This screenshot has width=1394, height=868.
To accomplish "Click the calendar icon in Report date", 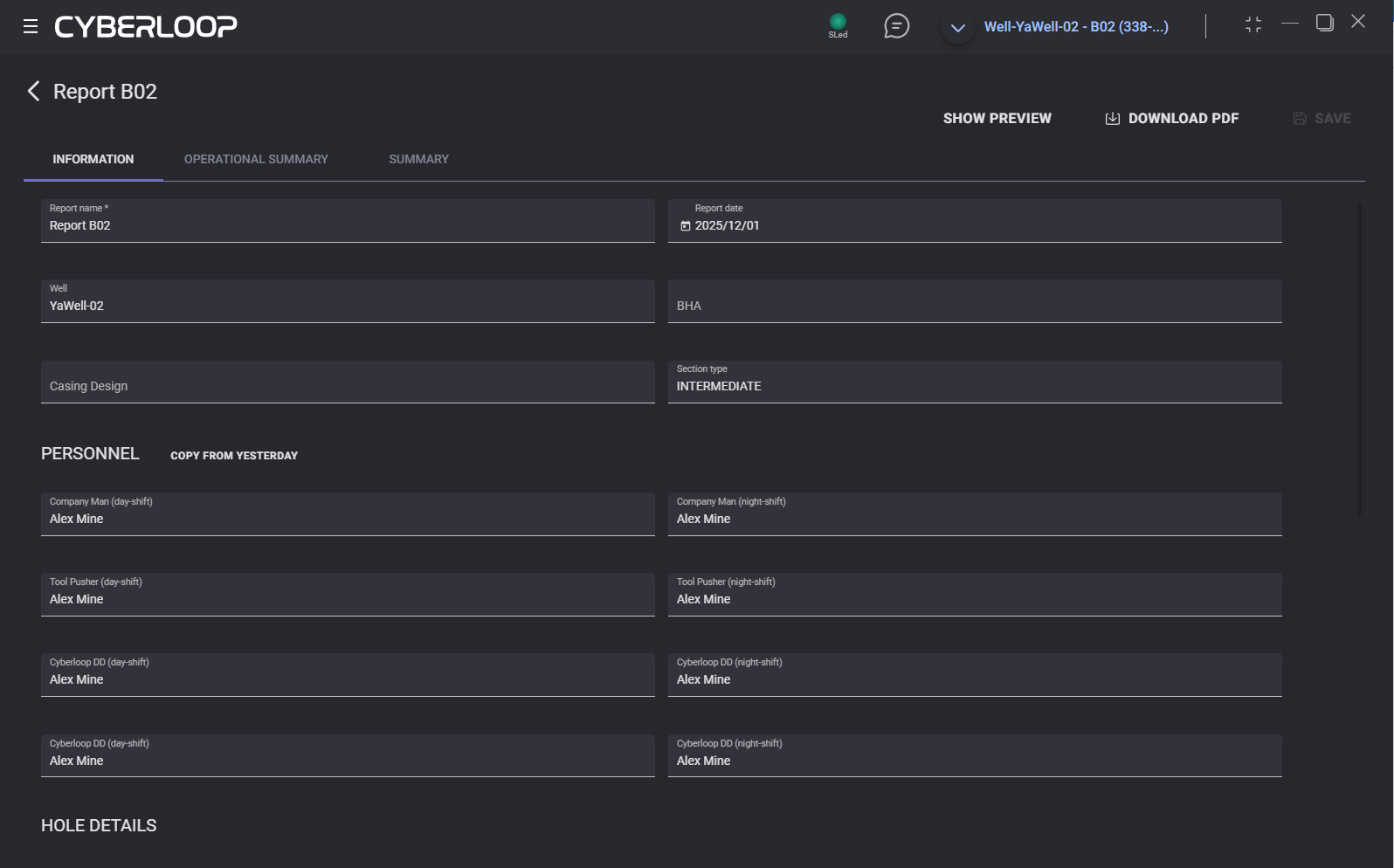I will [686, 226].
